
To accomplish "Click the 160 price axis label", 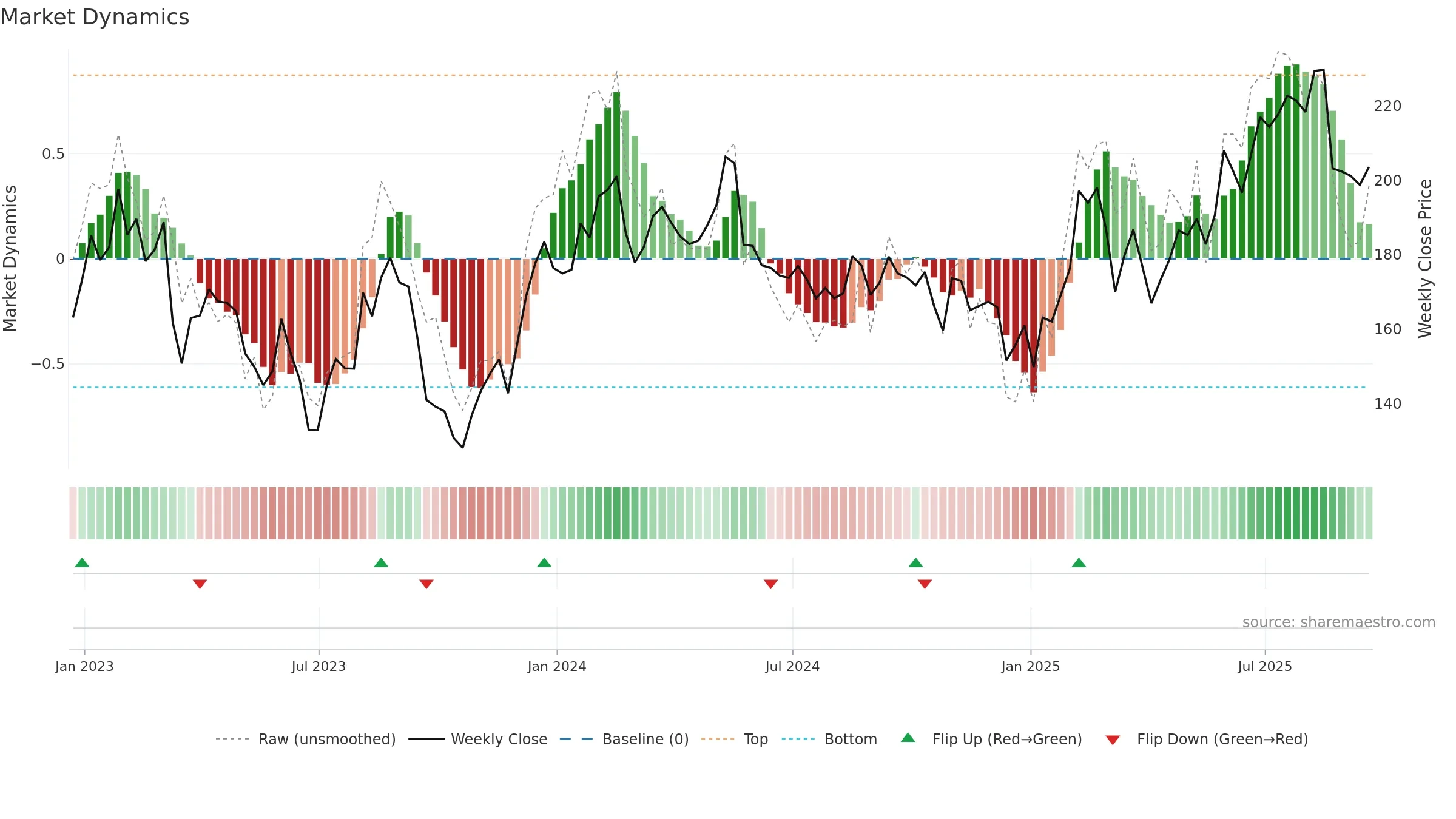I will pyautogui.click(x=1388, y=329).
